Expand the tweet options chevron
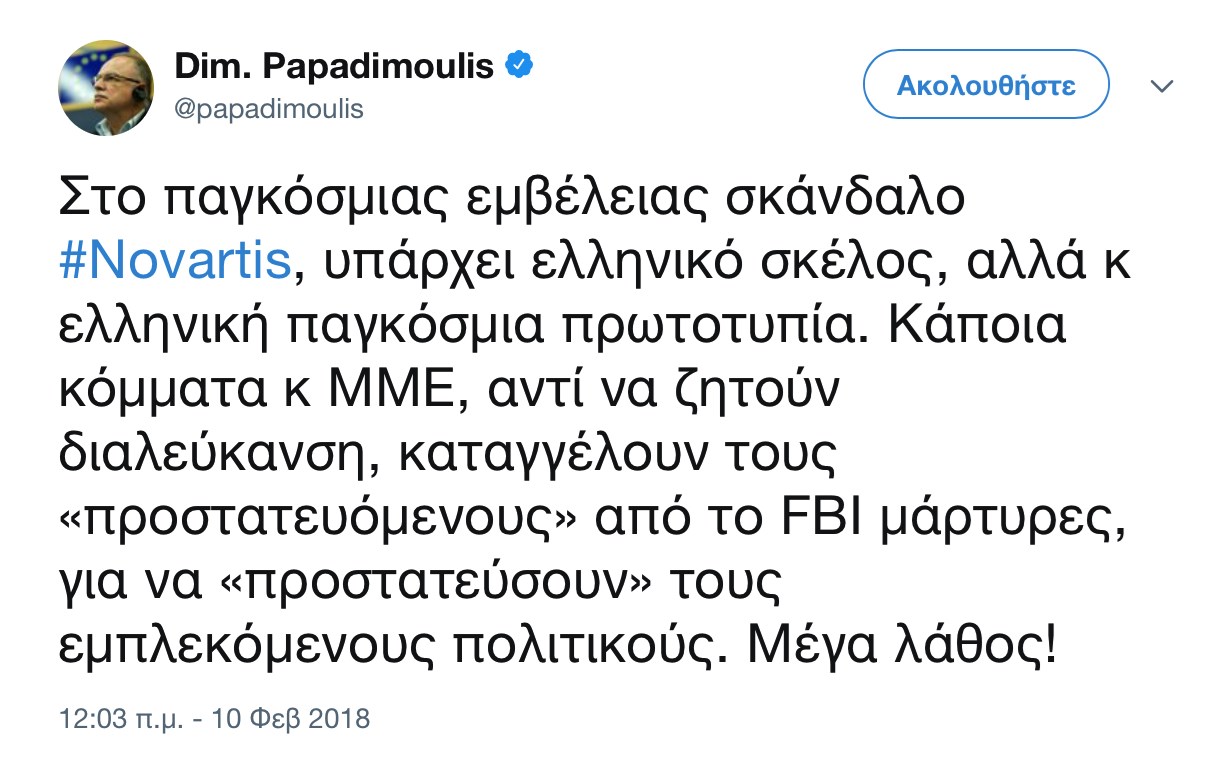 click(x=1161, y=87)
